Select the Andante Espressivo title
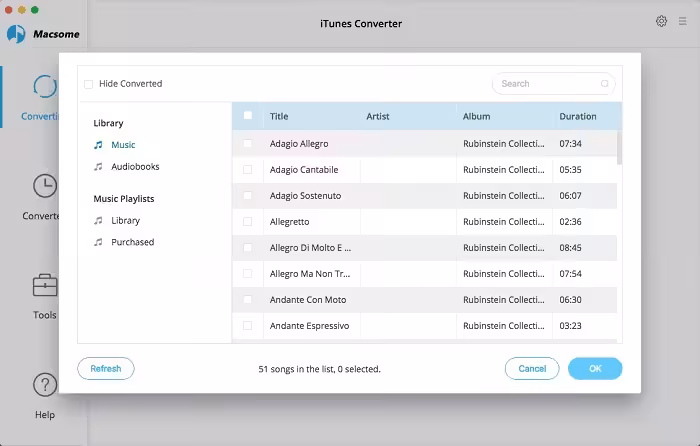700x446 pixels. point(309,326)
